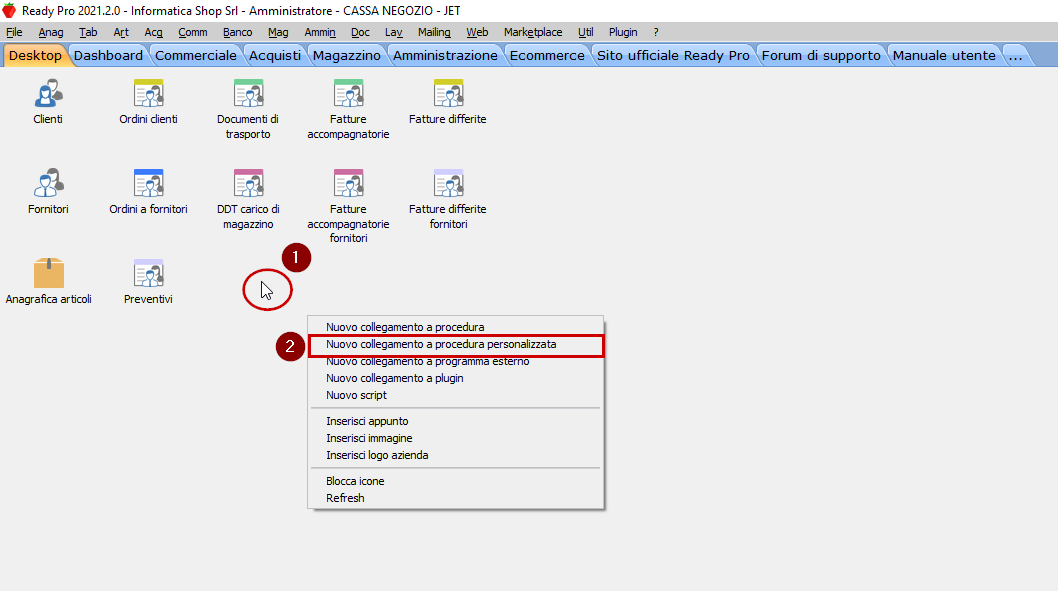The width and height of the screenshot is (1058, 591).
Task: Open the Mailing menu
Action: (x=434, y=32)
